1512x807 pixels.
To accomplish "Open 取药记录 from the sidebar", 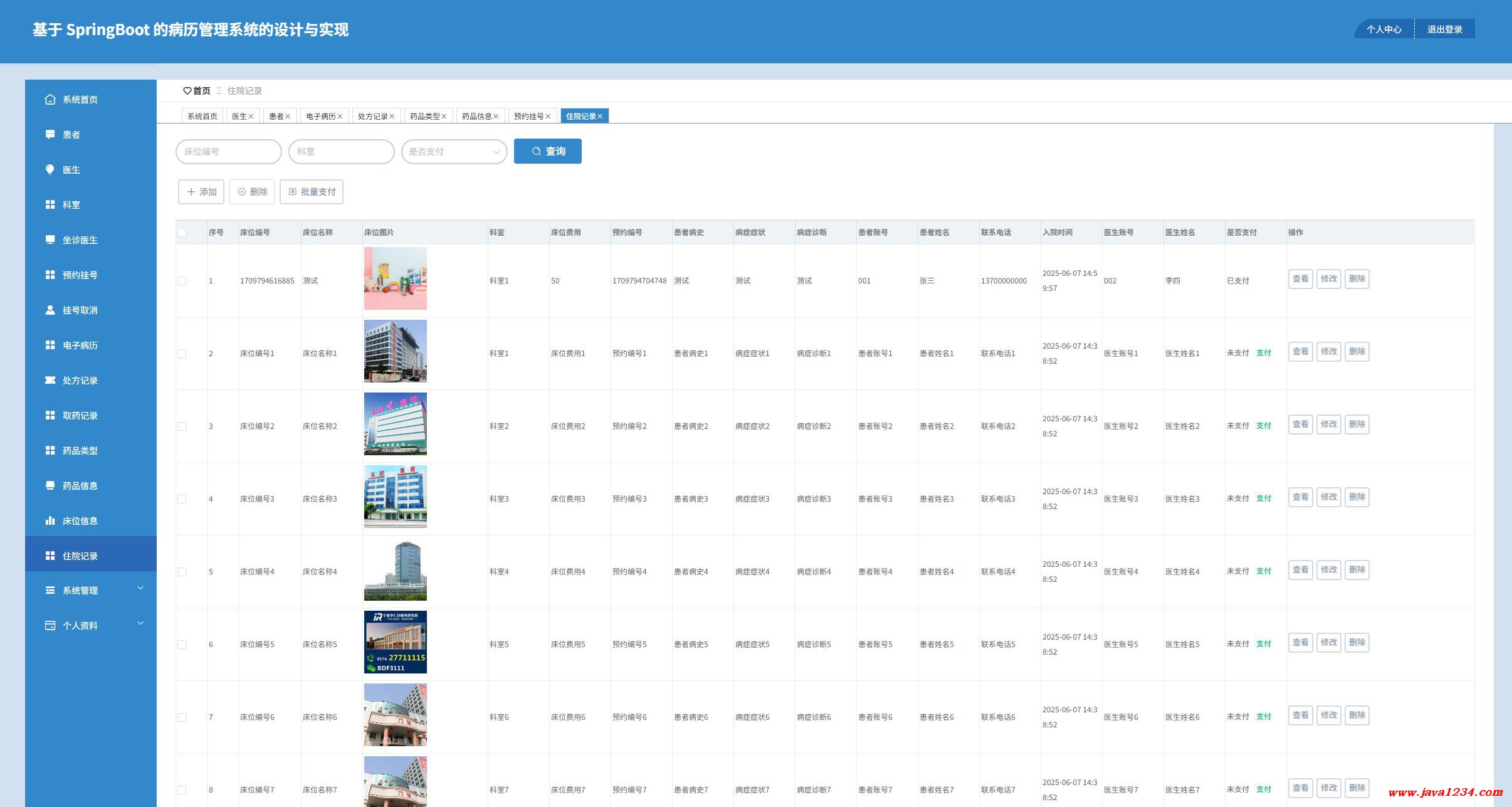I will pyautogui.click(x=80, y=415).
